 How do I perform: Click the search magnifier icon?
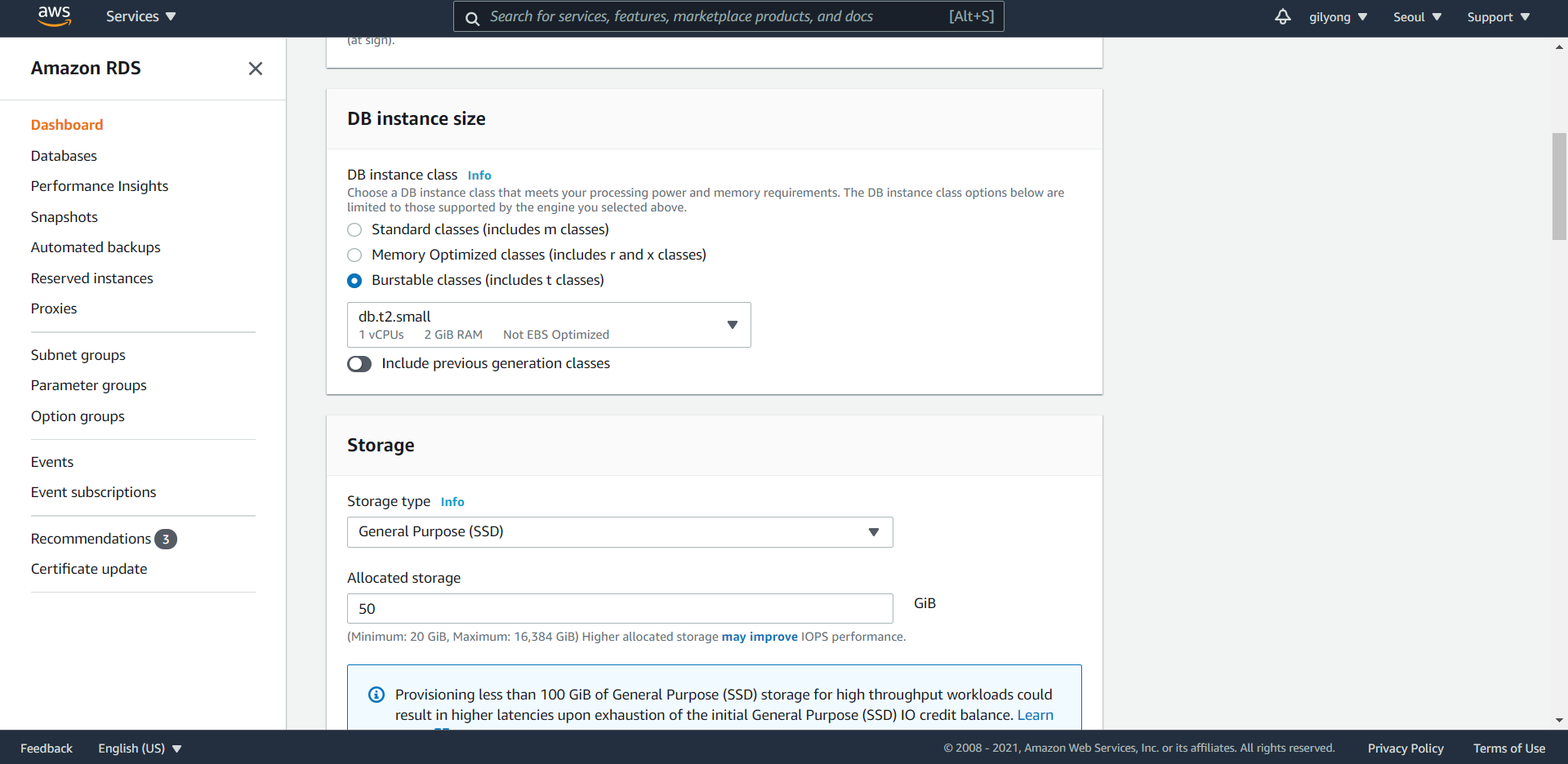click(x=472, y=18)
